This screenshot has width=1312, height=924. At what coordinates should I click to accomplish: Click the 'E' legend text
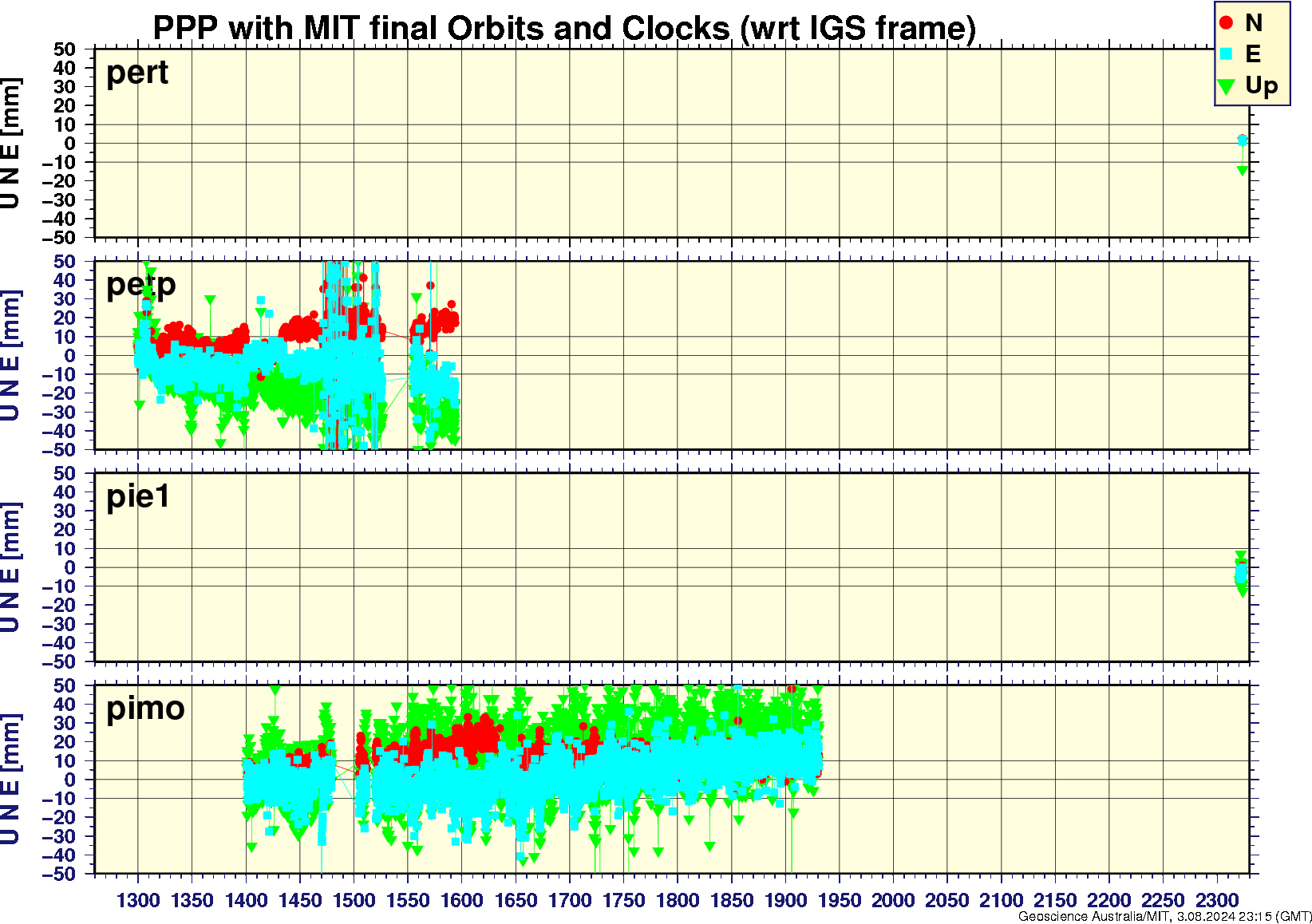point(1253,53)
